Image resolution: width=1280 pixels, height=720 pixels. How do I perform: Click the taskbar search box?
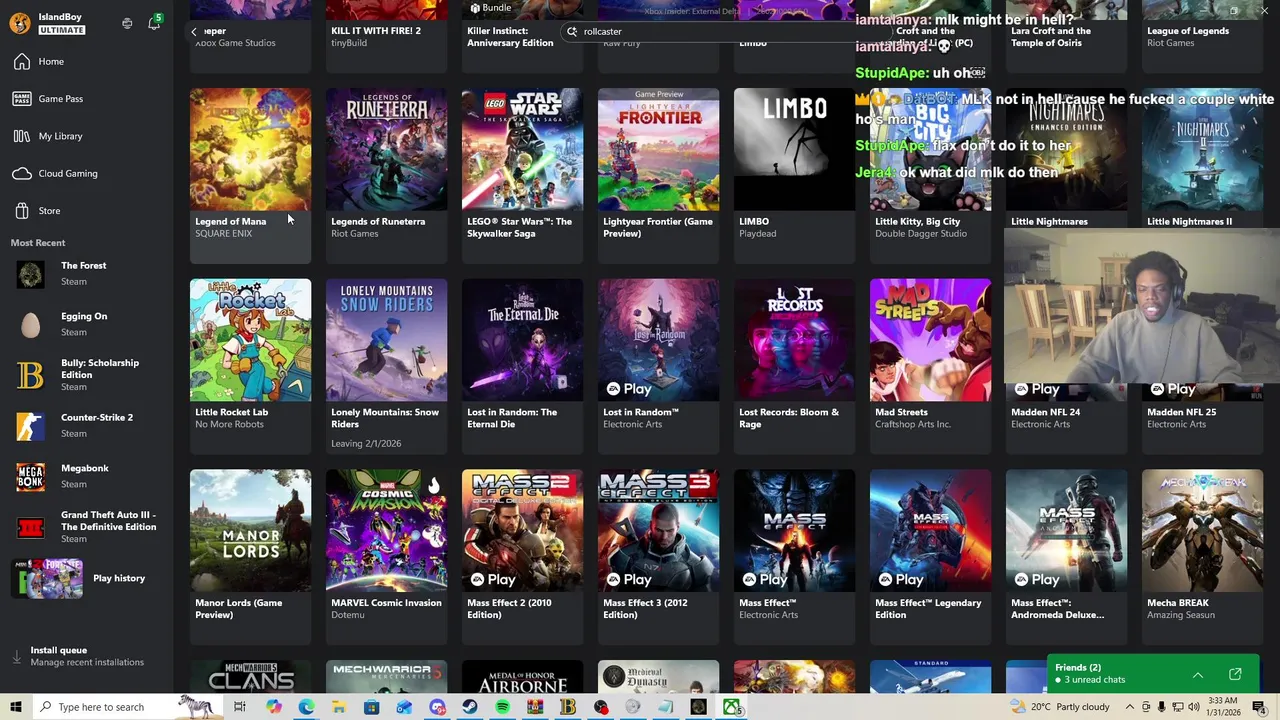130,707
